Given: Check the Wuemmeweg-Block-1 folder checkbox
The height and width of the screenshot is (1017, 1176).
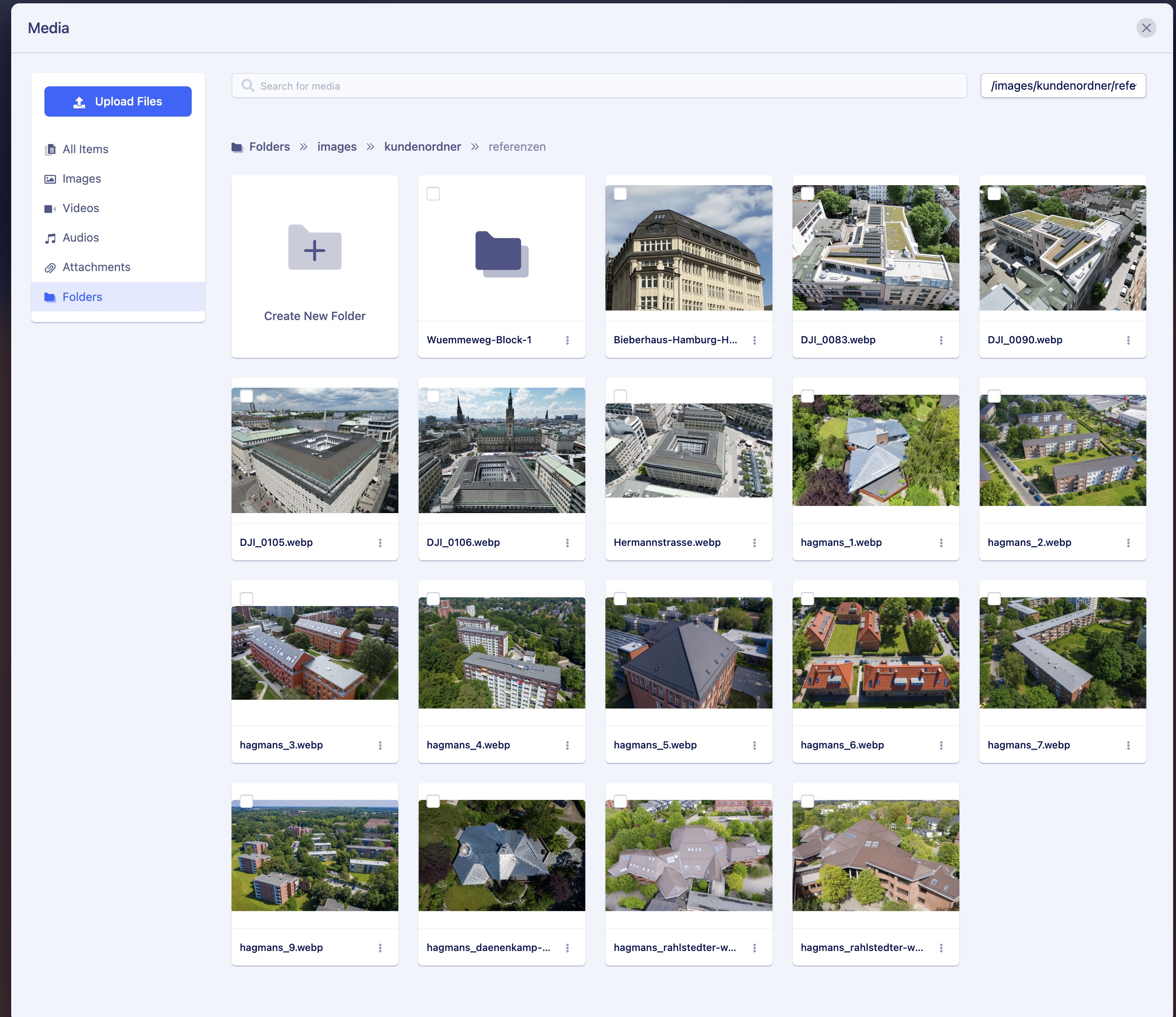Looking at the screenshot, I should point(433,193).
